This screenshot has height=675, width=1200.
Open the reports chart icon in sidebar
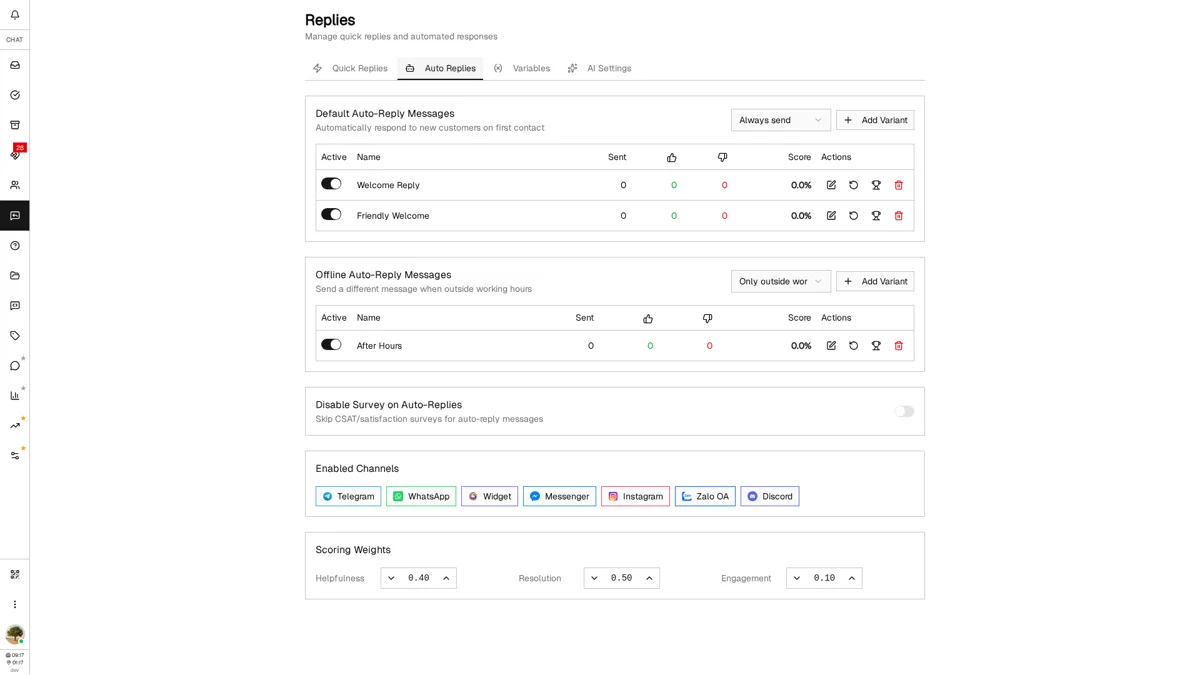click(x=15, y=396)
